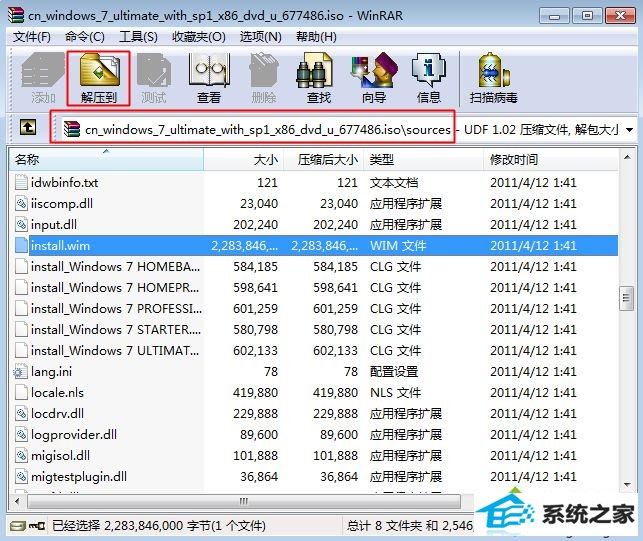Open the Tools (工具) menu
The height and width of the screenshot is (541, 643).
[138, 37]
